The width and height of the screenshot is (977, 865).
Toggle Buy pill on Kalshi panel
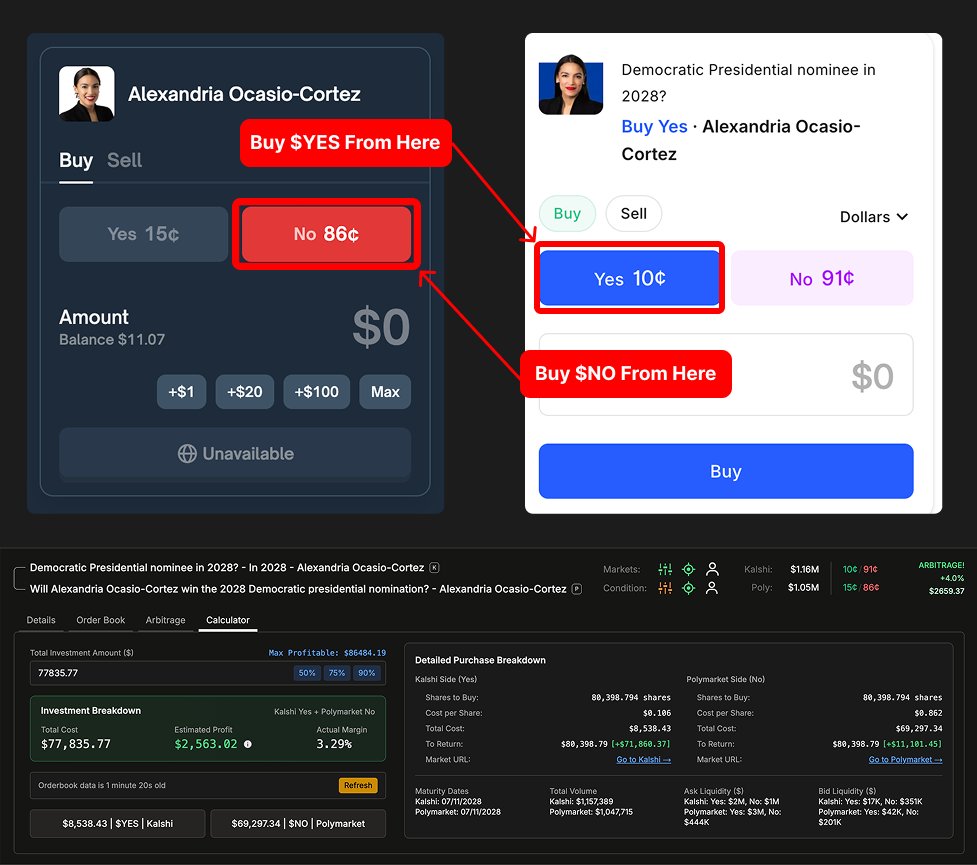[x=567, y=214]
